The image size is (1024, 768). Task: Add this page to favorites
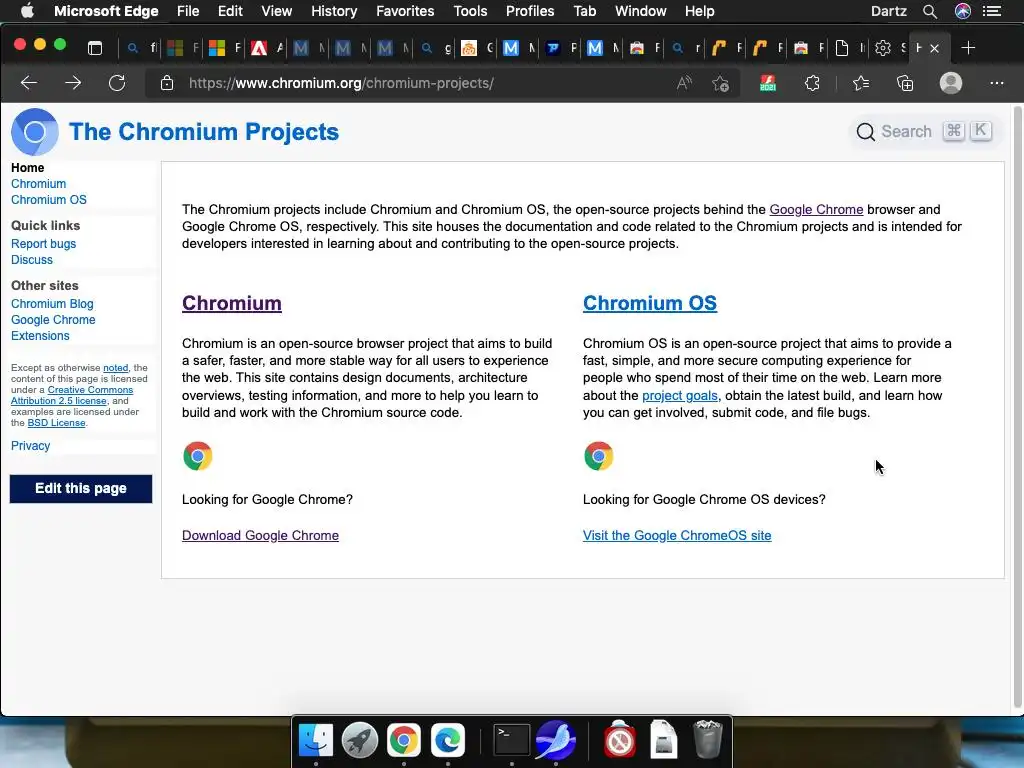(x=720, y=83)
